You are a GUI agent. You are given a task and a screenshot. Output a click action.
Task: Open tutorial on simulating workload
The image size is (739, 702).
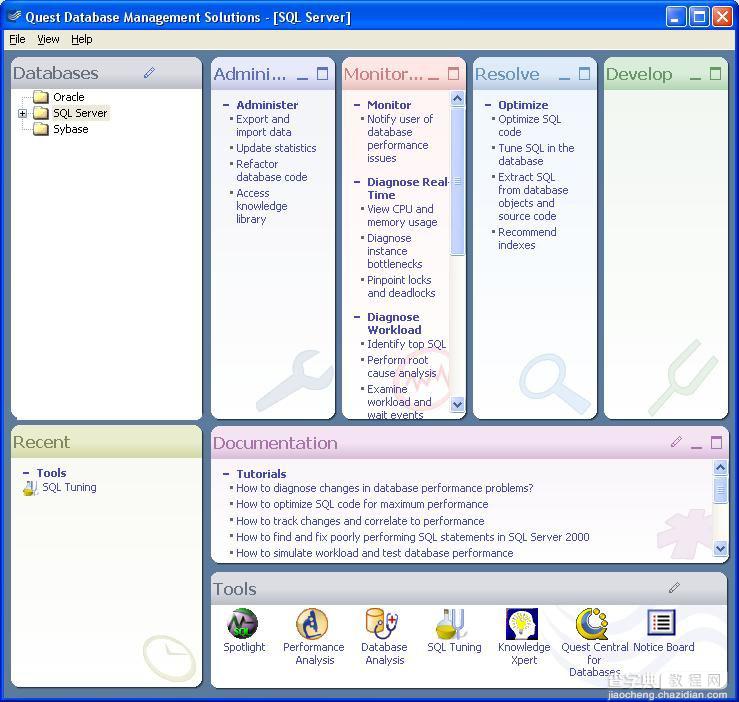click(x=375, y=553)
